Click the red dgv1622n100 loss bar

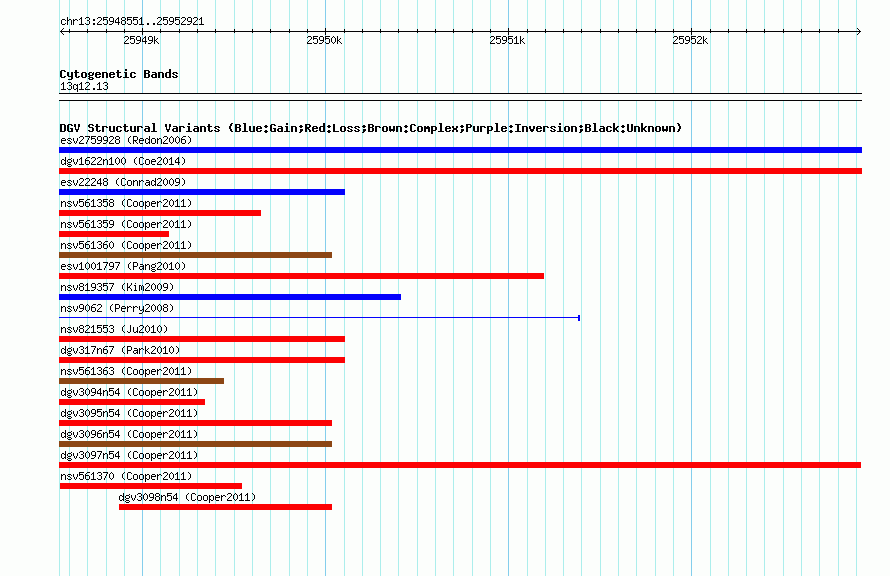pos(460,171)
